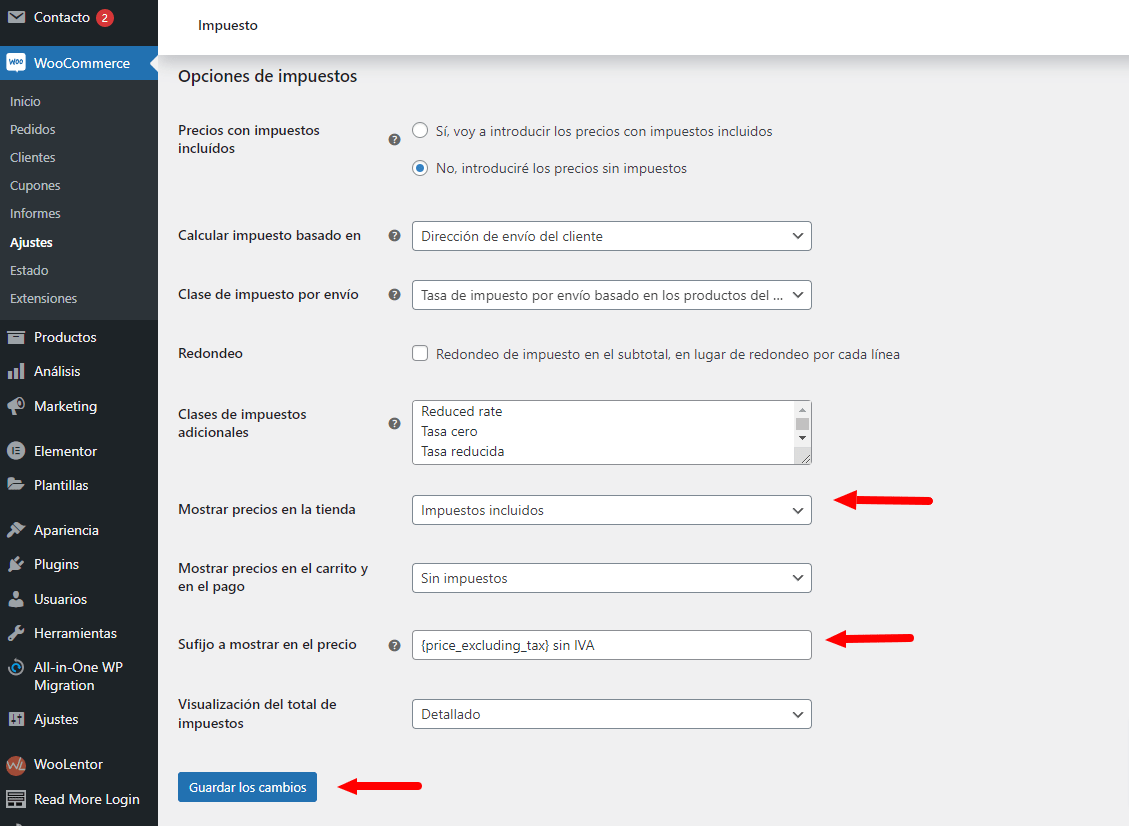Screen dimensions: 1129x826
Task: Open the Calcular impuesto basado en dropdown
Action: coord(611,236)
